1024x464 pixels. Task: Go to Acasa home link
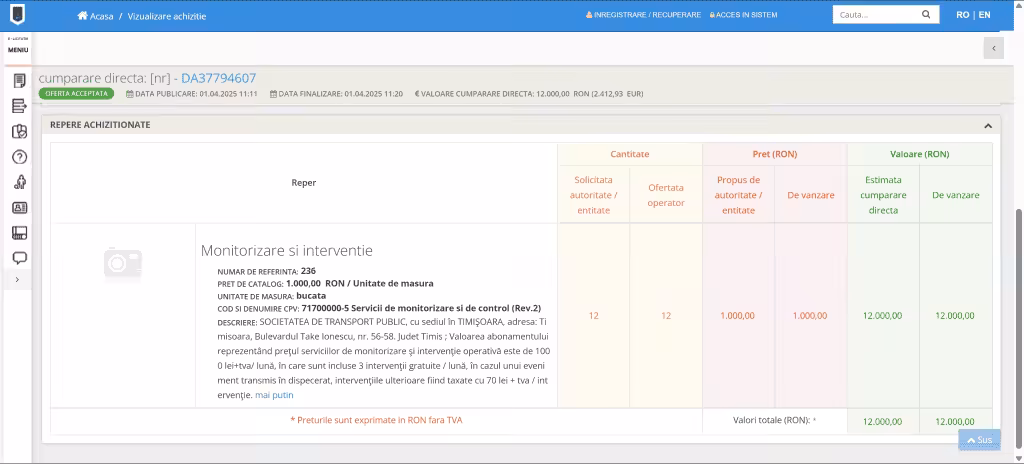point(95,16)
